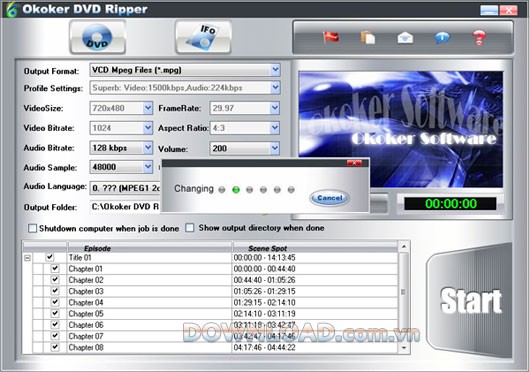Uncheck the Chapter 05 checkbox

point(55,313)
